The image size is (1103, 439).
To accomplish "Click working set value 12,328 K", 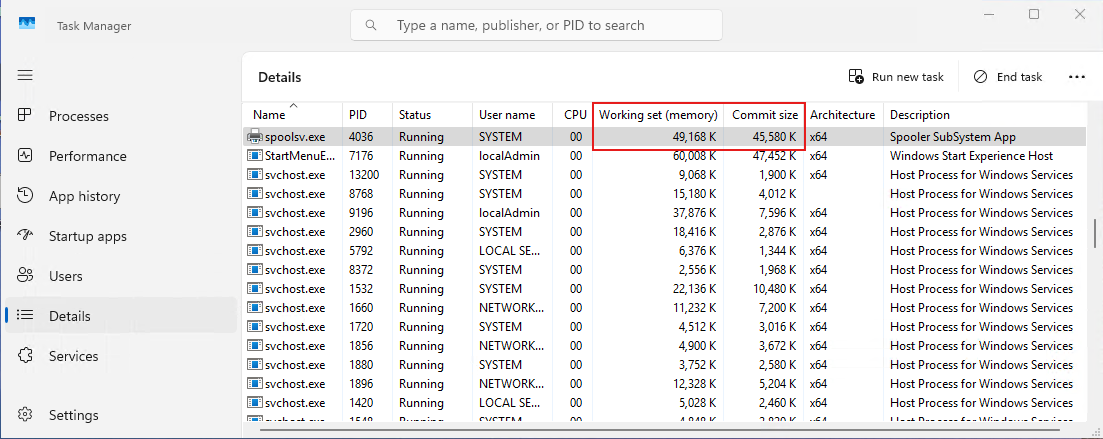I will (x=693, y=384).
